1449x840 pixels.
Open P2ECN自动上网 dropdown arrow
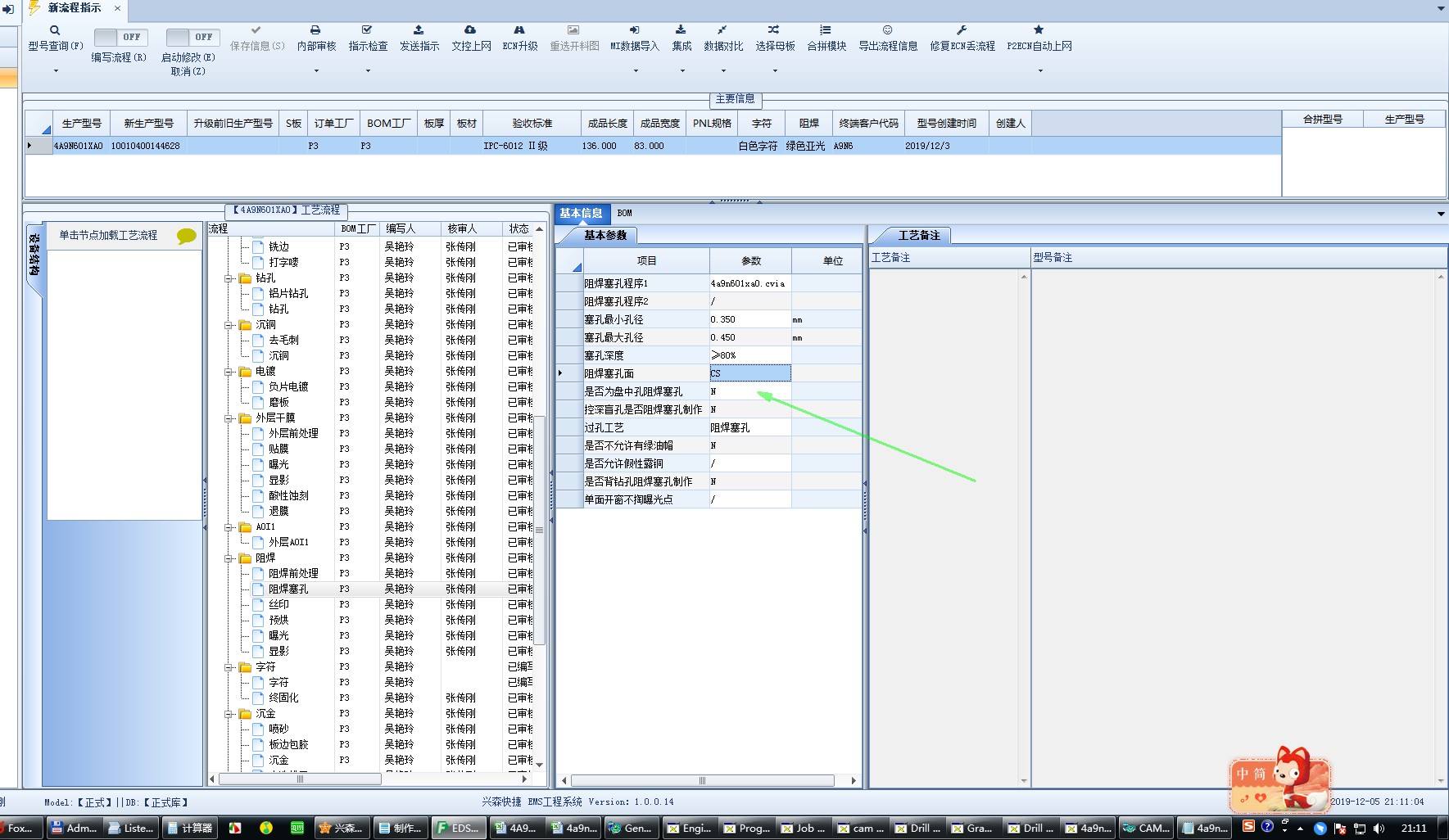coord(1039,71)
